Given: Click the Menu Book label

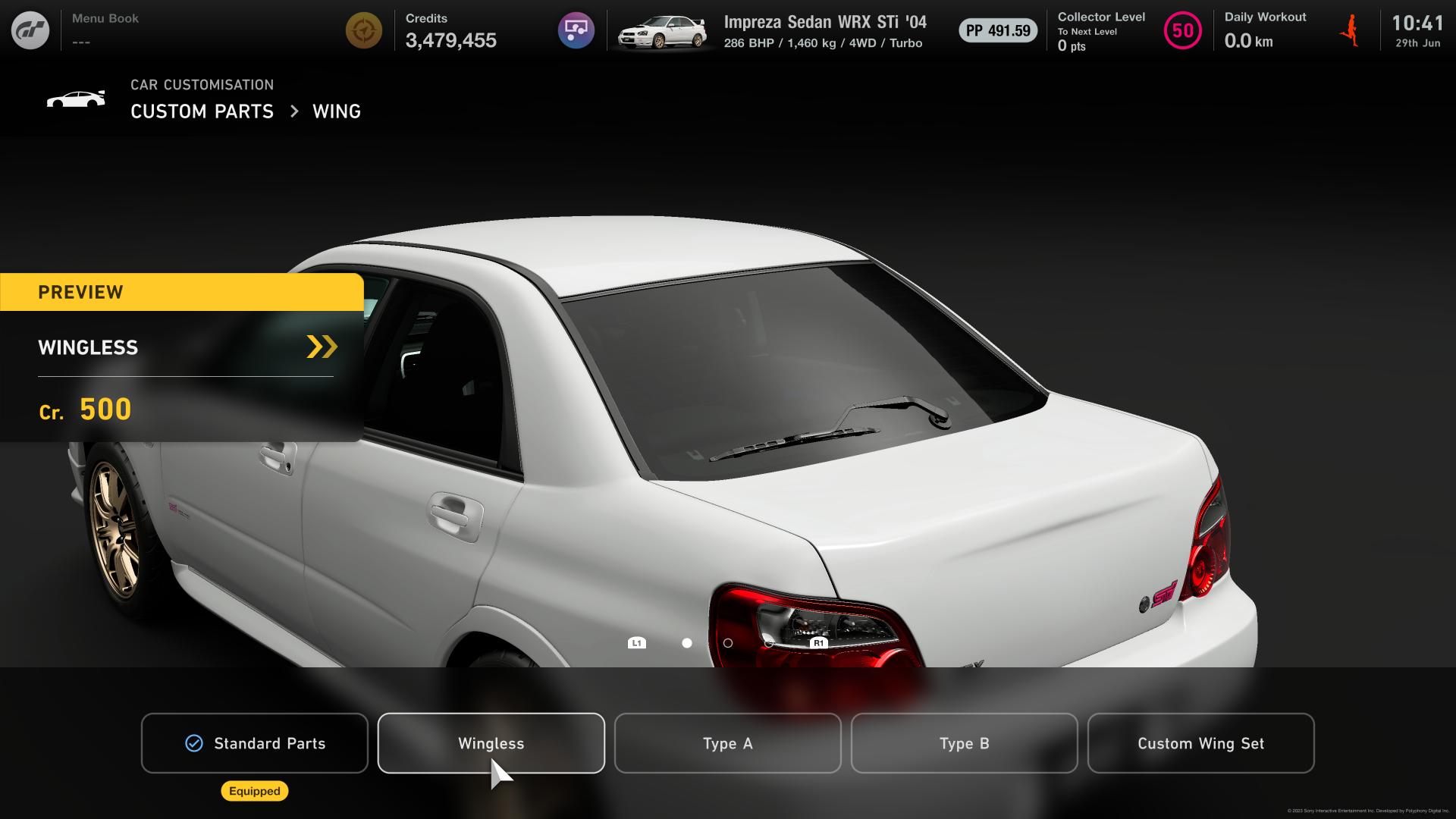Looking at the screenshot, I should click(x=105, y=18).
